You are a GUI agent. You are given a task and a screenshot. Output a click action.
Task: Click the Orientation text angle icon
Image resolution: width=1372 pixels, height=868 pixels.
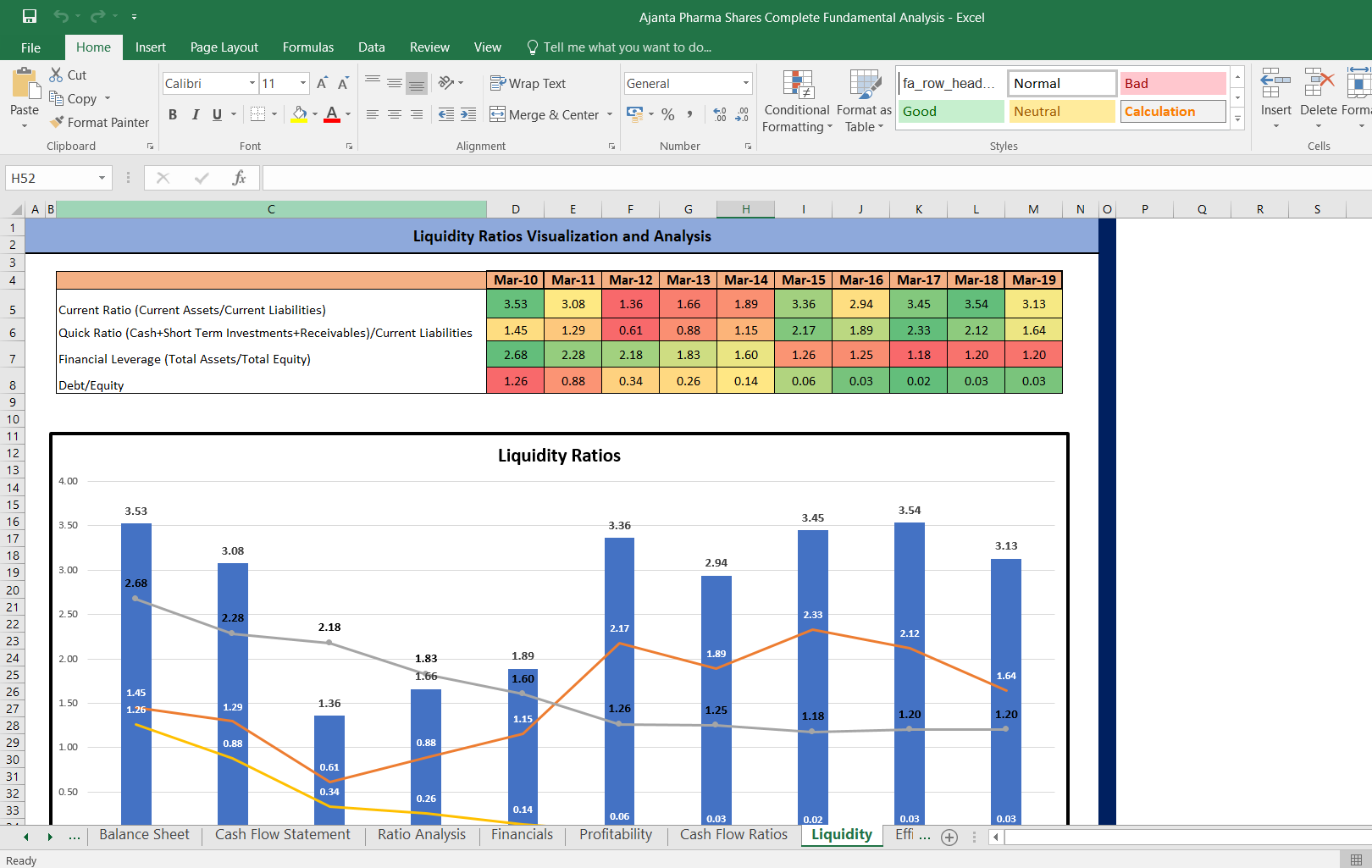click(x=446, y=83)
